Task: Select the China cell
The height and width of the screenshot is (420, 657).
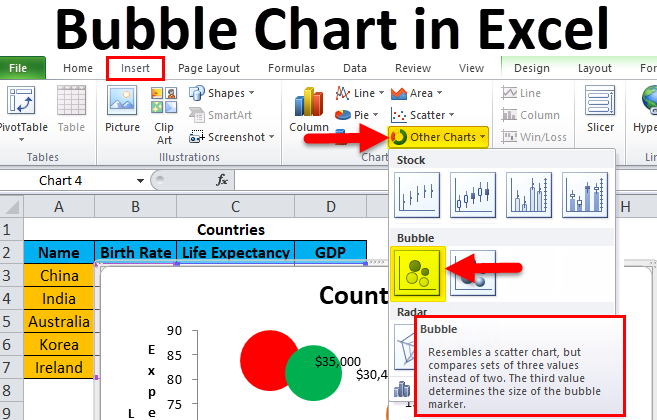Action: pos(59,275)
